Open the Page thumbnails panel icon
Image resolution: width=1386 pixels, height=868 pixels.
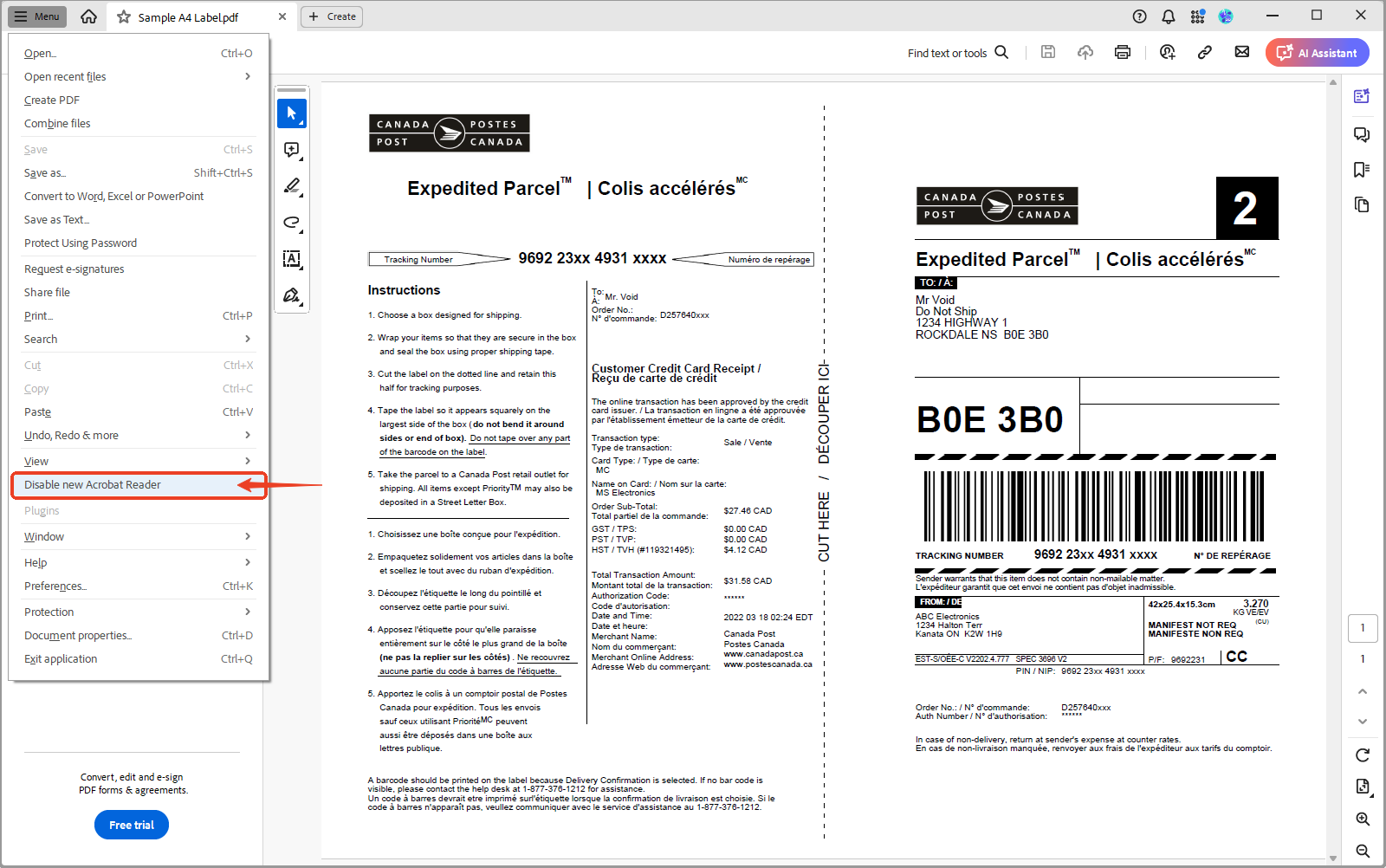pos(1362,205)
